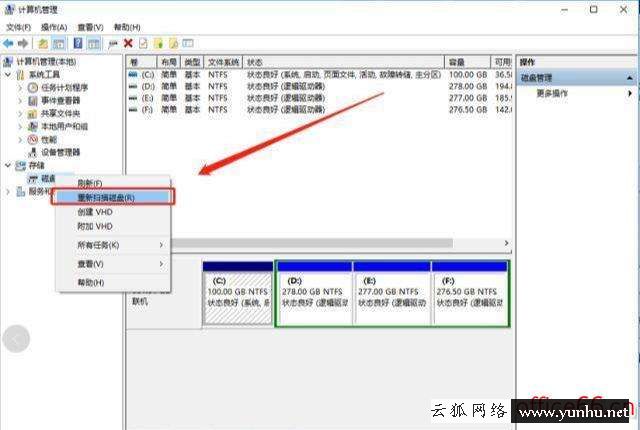Click the blue question mark Help icon
Viewport: 640px width, 430px height.
pos(78,43)
